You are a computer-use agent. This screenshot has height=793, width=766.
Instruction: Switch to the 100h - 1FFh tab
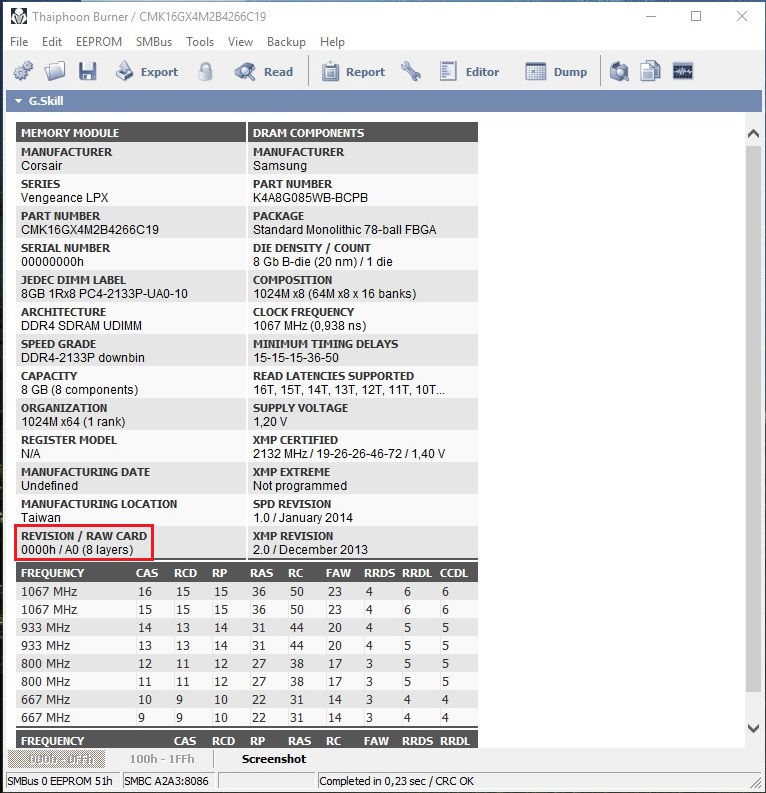(x=162, y=759)
